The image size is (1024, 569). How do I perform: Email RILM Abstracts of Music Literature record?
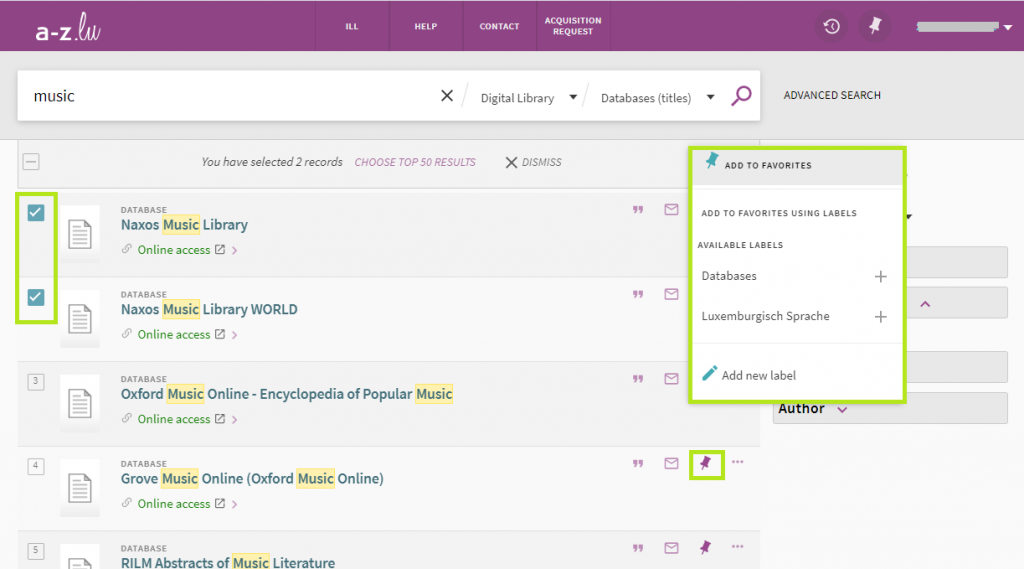point(671,548)
